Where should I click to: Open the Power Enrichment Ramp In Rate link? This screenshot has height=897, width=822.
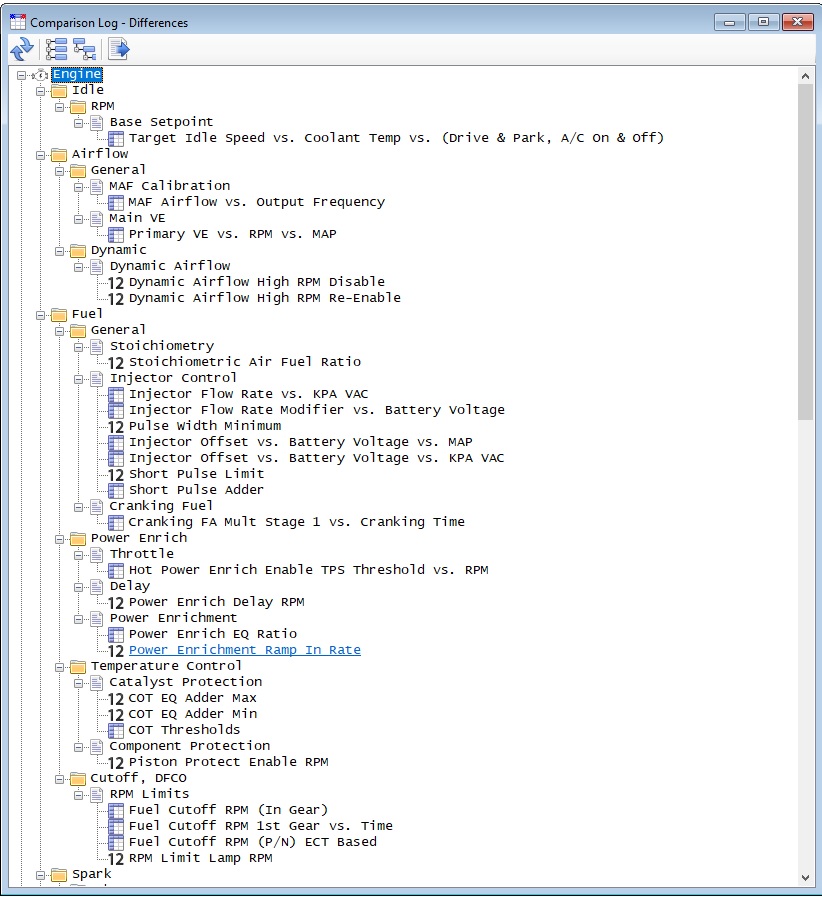[x=245, y=650]
